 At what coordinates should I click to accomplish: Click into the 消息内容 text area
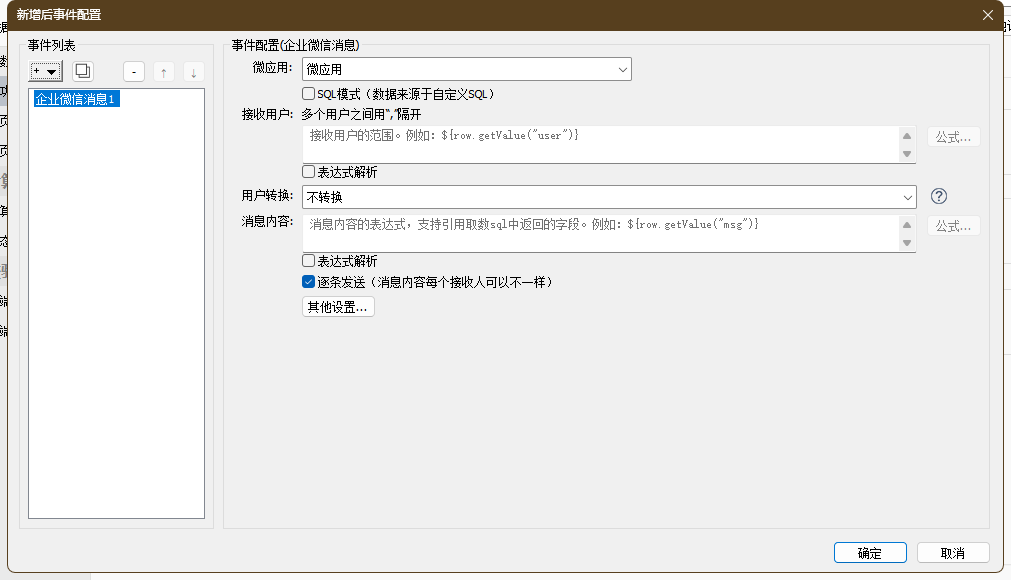pos(600,234)
